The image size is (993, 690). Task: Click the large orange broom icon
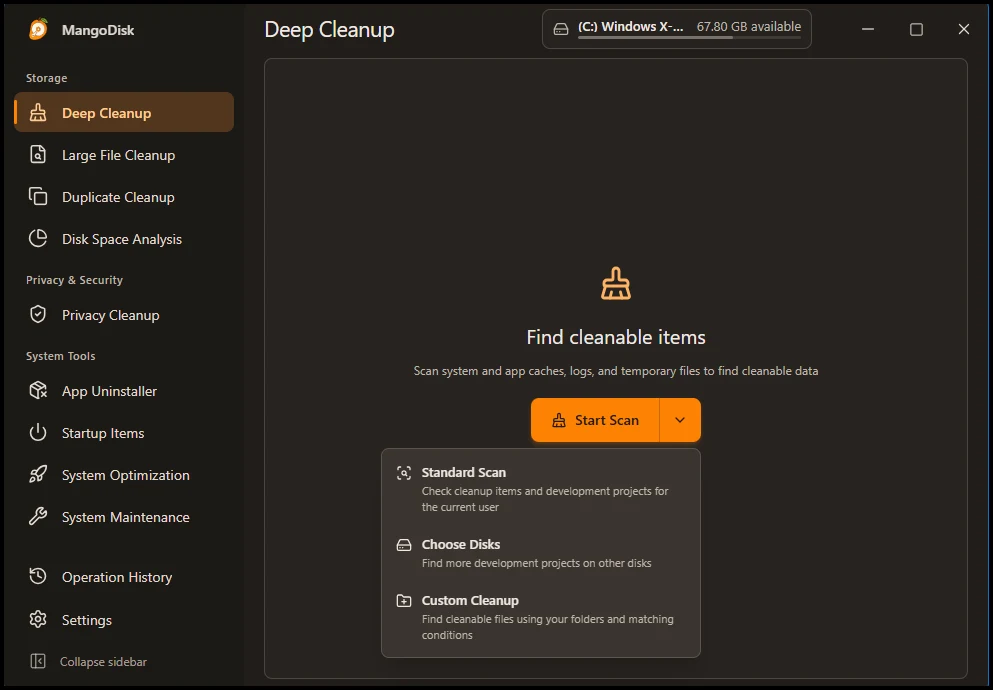pyautogui.click(x=616, y=283)
